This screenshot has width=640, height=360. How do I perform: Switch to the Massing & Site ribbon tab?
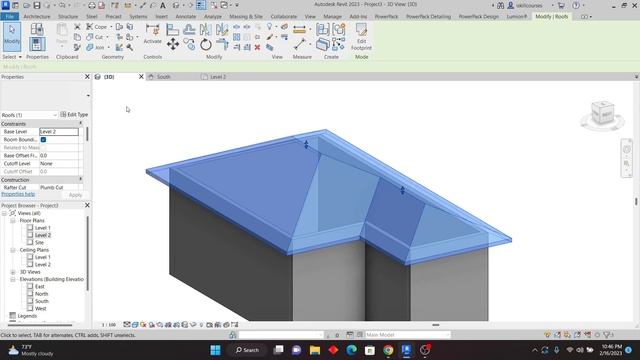pyautogui.click(x=246, y=17)
